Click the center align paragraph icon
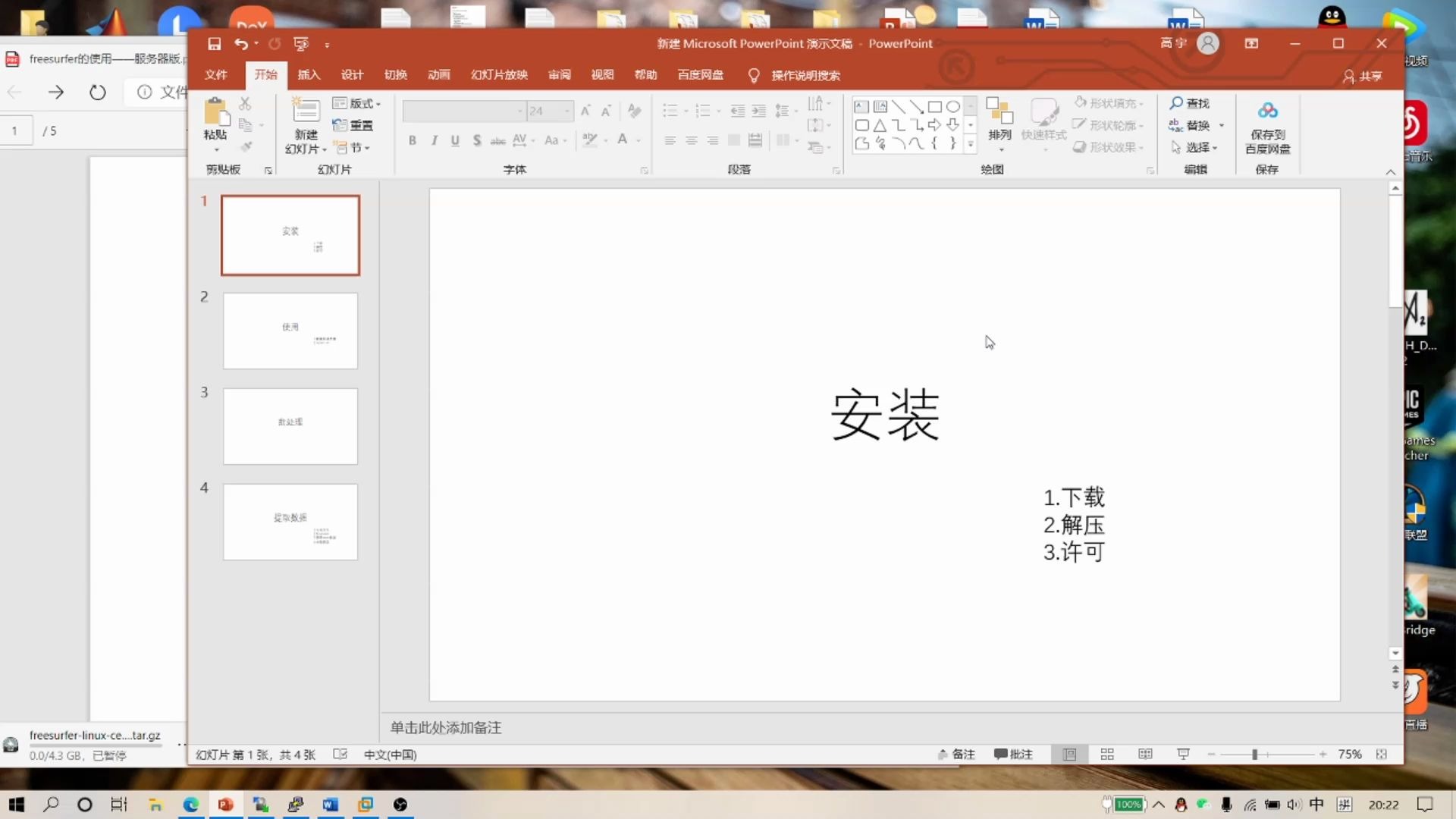Viewport: 1456px width, 819px height. (691, 140)
